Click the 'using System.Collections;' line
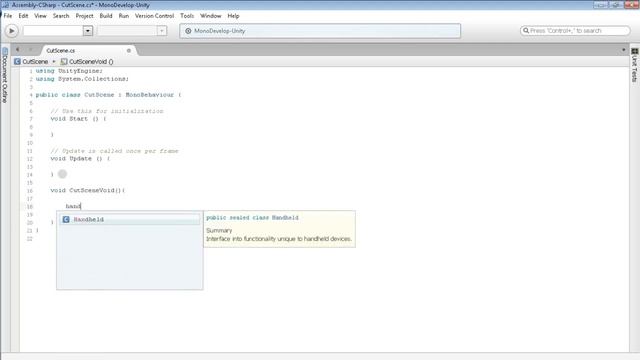 pos(82,79)
